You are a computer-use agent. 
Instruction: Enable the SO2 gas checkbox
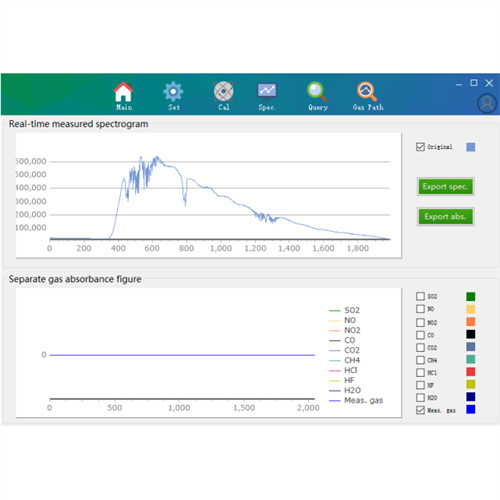(420, 296)
